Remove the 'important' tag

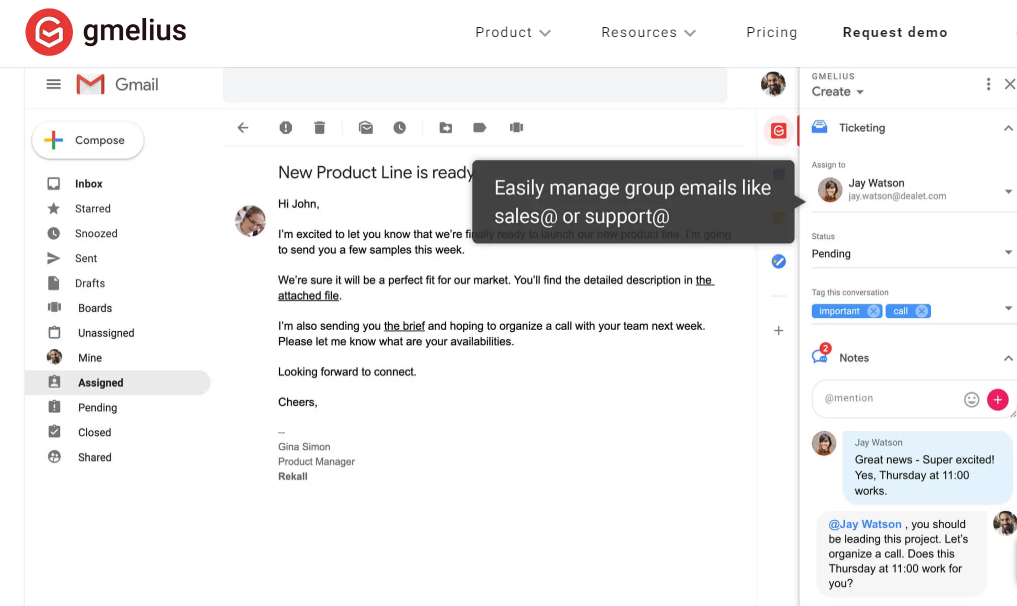(x=874, y=311)
